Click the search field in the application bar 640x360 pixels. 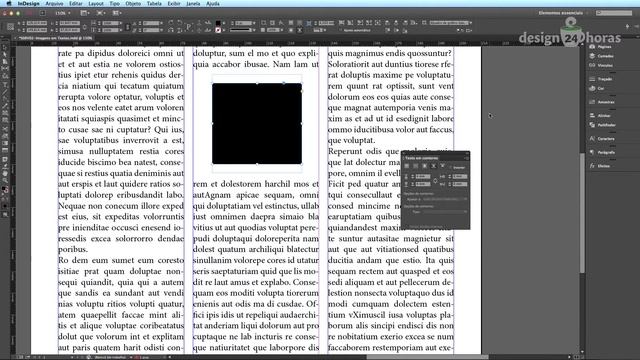click(613, 13)
